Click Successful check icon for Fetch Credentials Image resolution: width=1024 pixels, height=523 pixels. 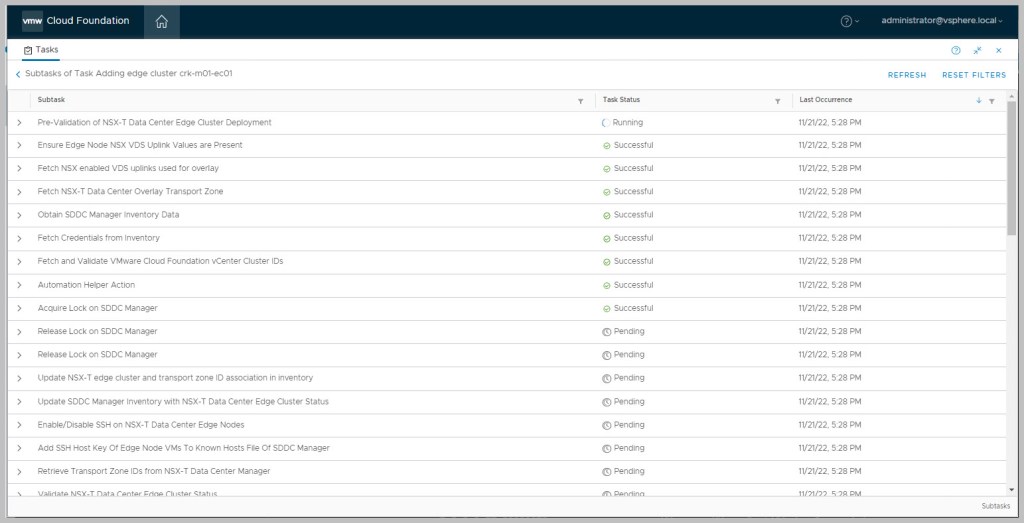[606, 239]
